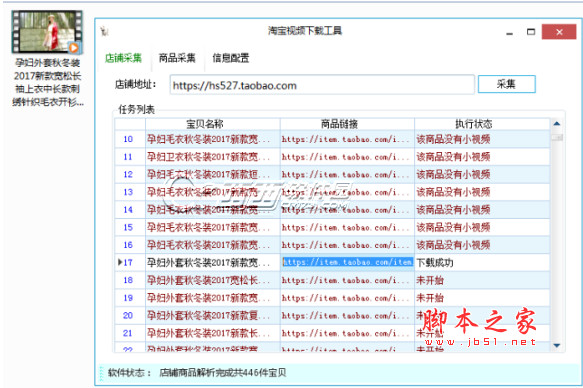Click the product link in row 18
583x388 pixels.
(x=347, y=280)
